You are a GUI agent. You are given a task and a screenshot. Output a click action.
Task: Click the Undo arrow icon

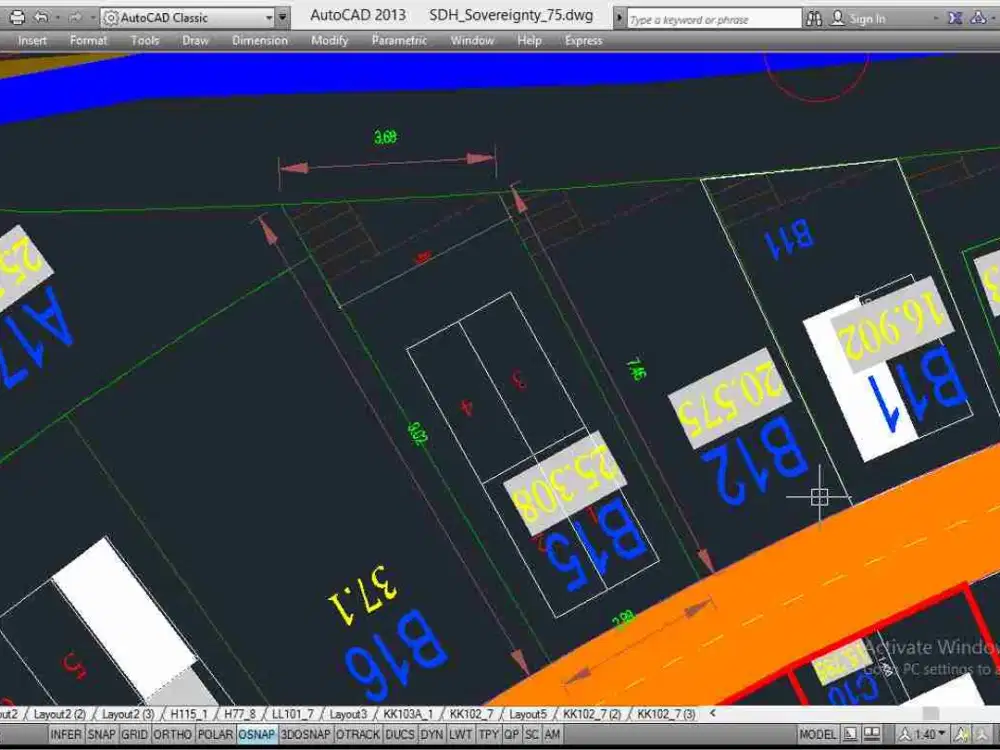(x=41, y=18)
